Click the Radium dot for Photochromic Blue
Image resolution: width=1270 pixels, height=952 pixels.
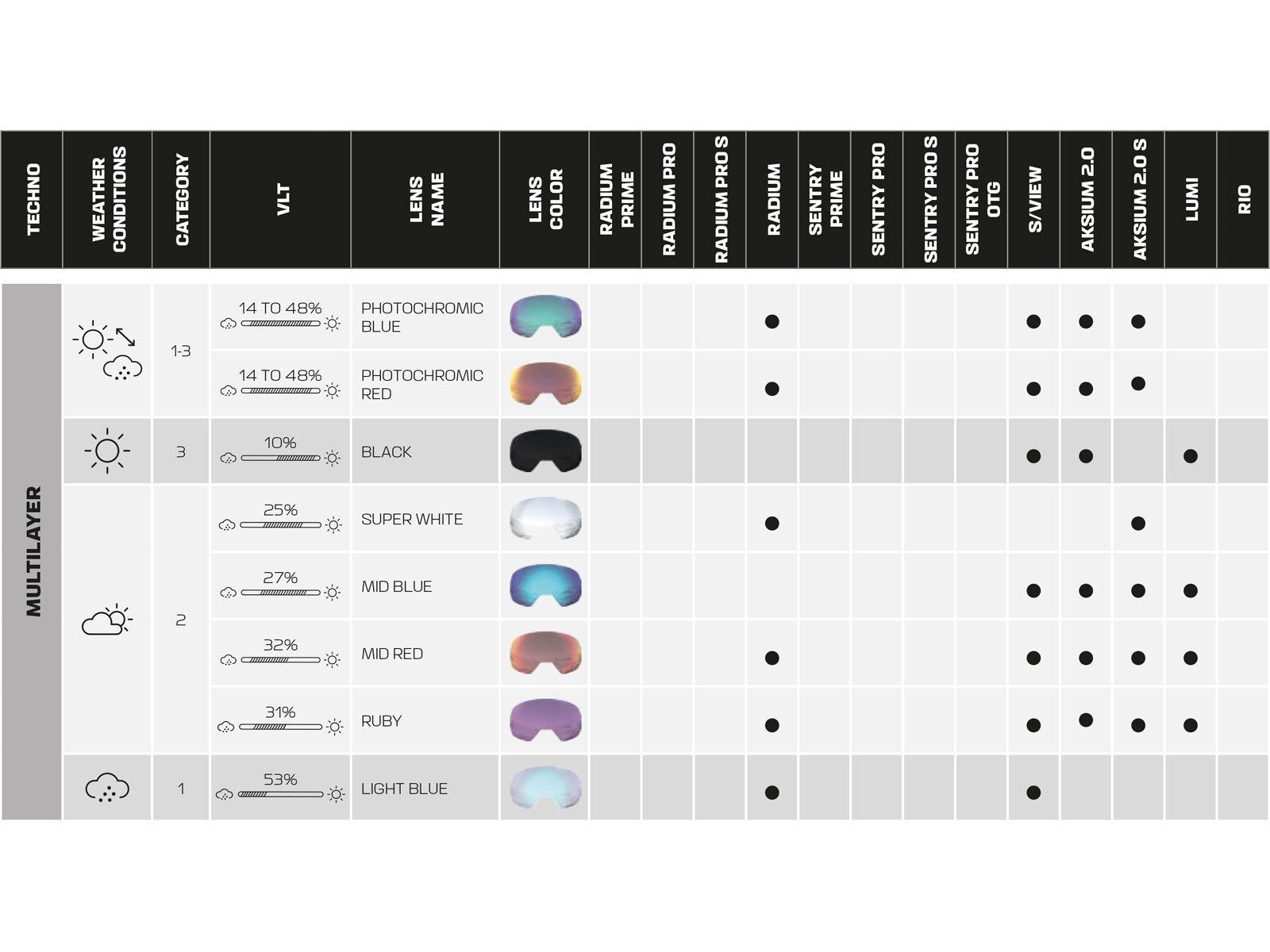(772, 321)
